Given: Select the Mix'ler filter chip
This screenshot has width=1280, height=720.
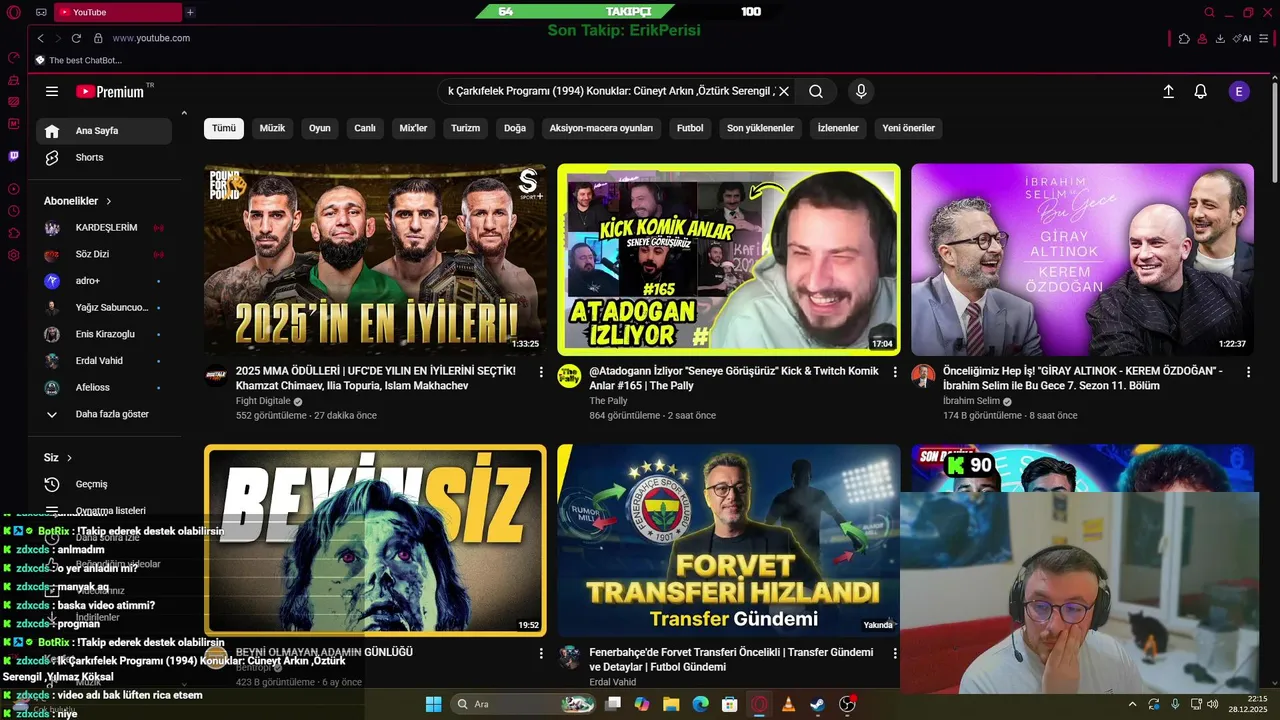Looking at the screenshot, I should tap(413, 128).
